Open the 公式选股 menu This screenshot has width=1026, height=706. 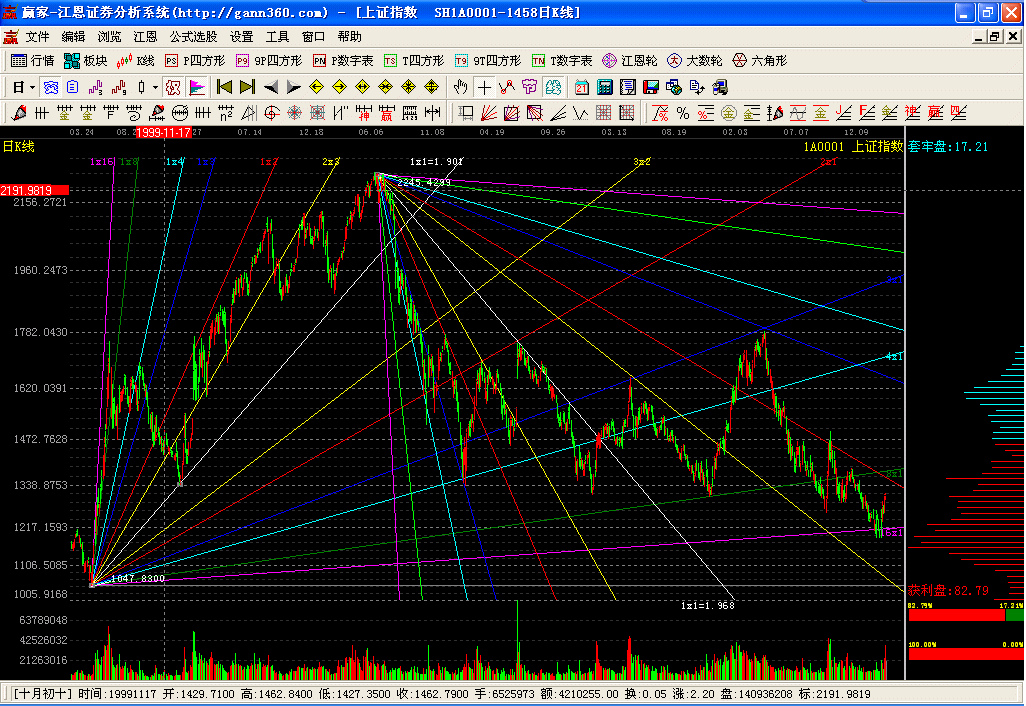point(193,36)
